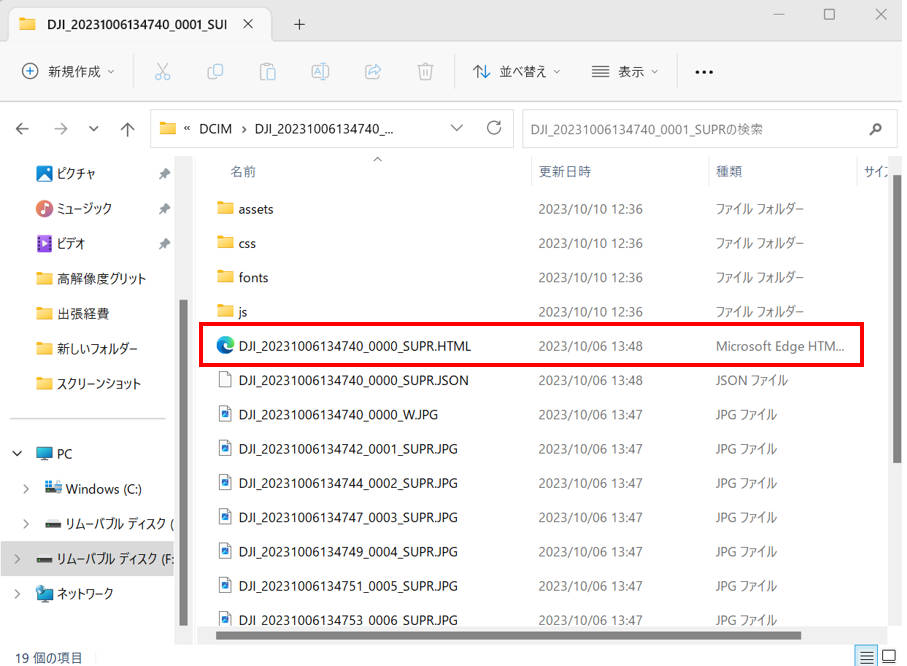907x666 pixels.
Task: Select the 出張経費 folder in sidebar
Action: pyautogui.click(x=85, y=313)
